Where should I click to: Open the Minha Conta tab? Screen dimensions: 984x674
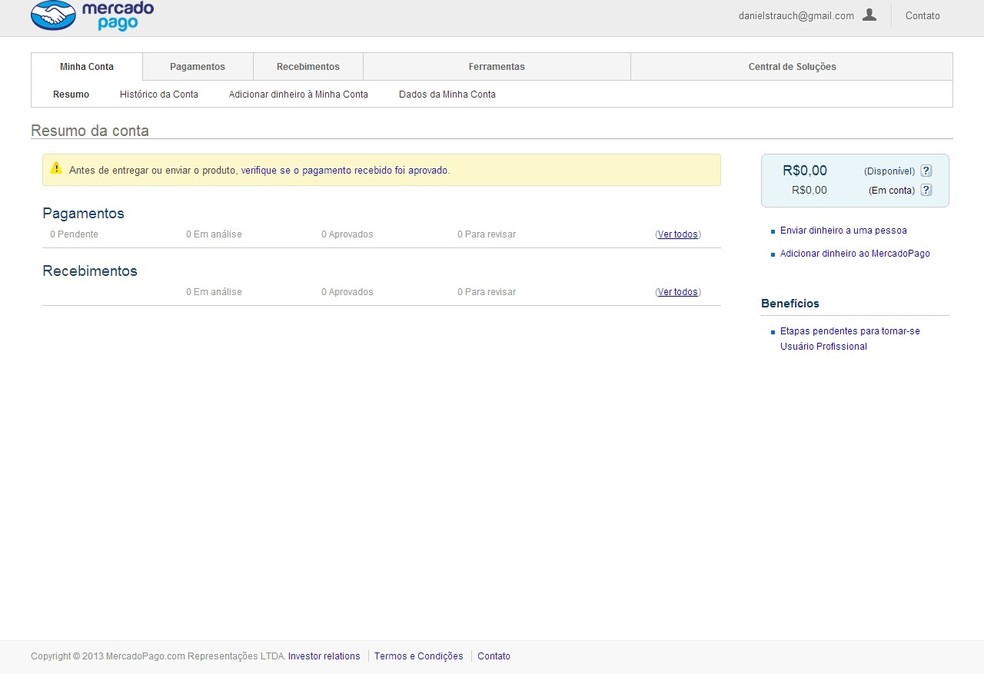[x=87, y=67]
